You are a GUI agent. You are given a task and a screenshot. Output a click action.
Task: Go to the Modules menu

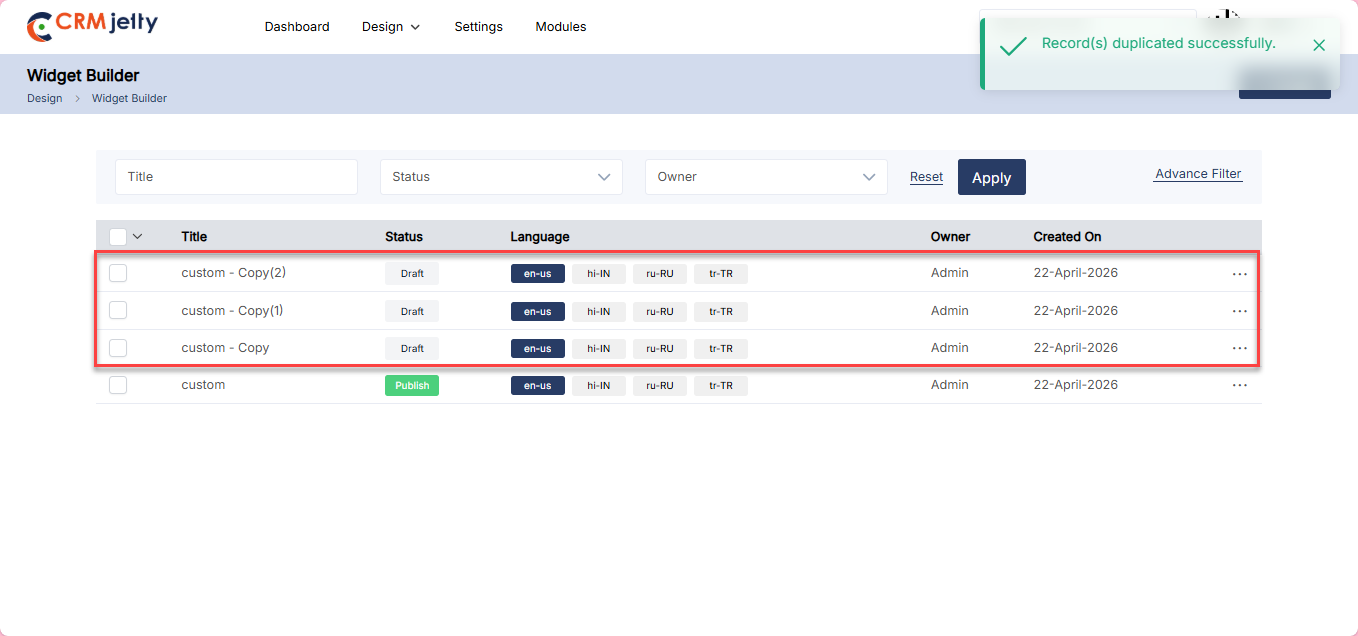coord(560,27)
